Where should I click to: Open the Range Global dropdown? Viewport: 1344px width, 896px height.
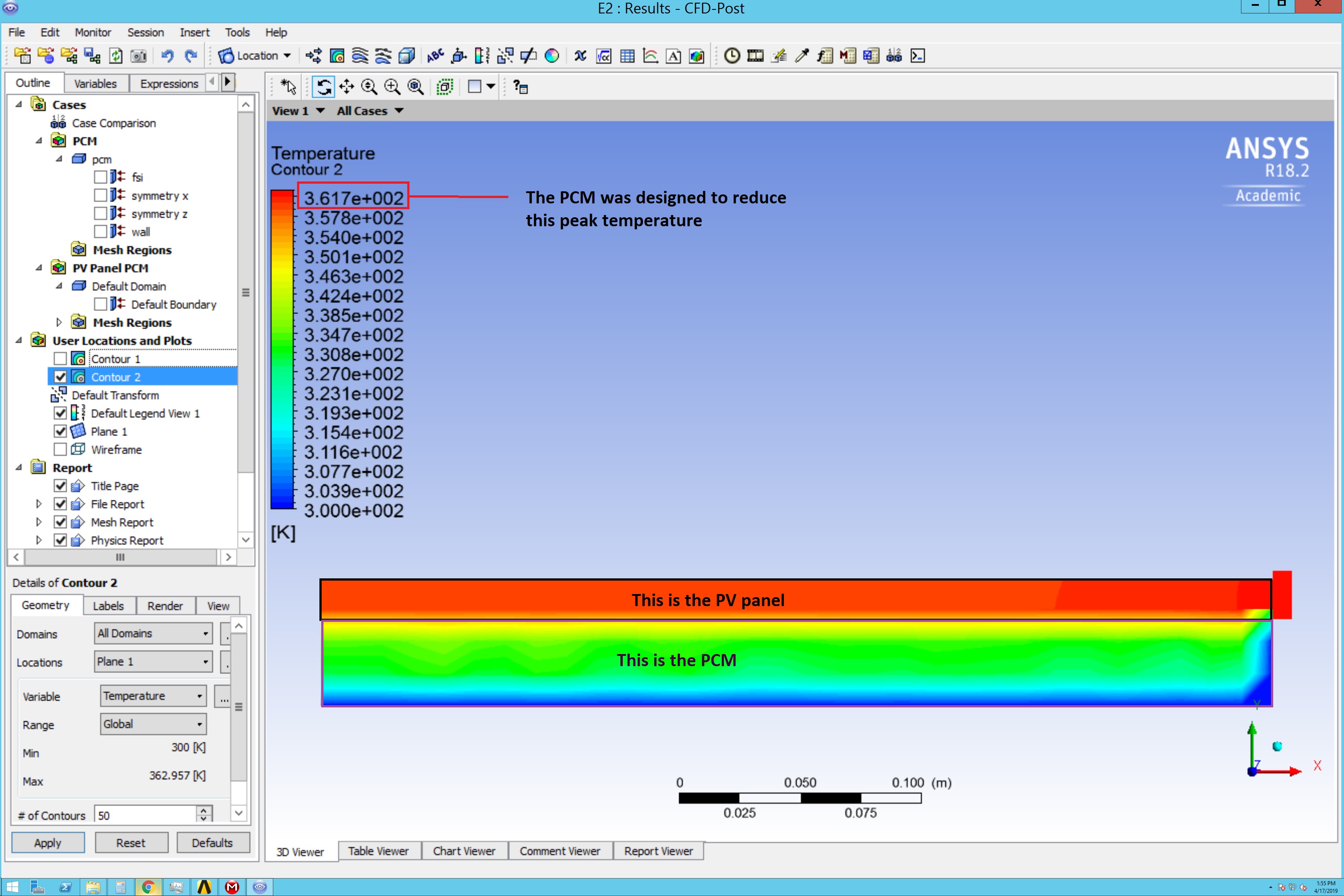point(153,724)
